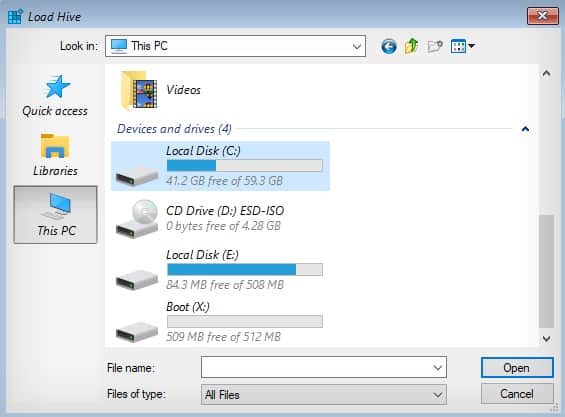Screen dimensions: 565x417
Task: Click the Local Disk (C:) usage bar
Action: (245, 165)
